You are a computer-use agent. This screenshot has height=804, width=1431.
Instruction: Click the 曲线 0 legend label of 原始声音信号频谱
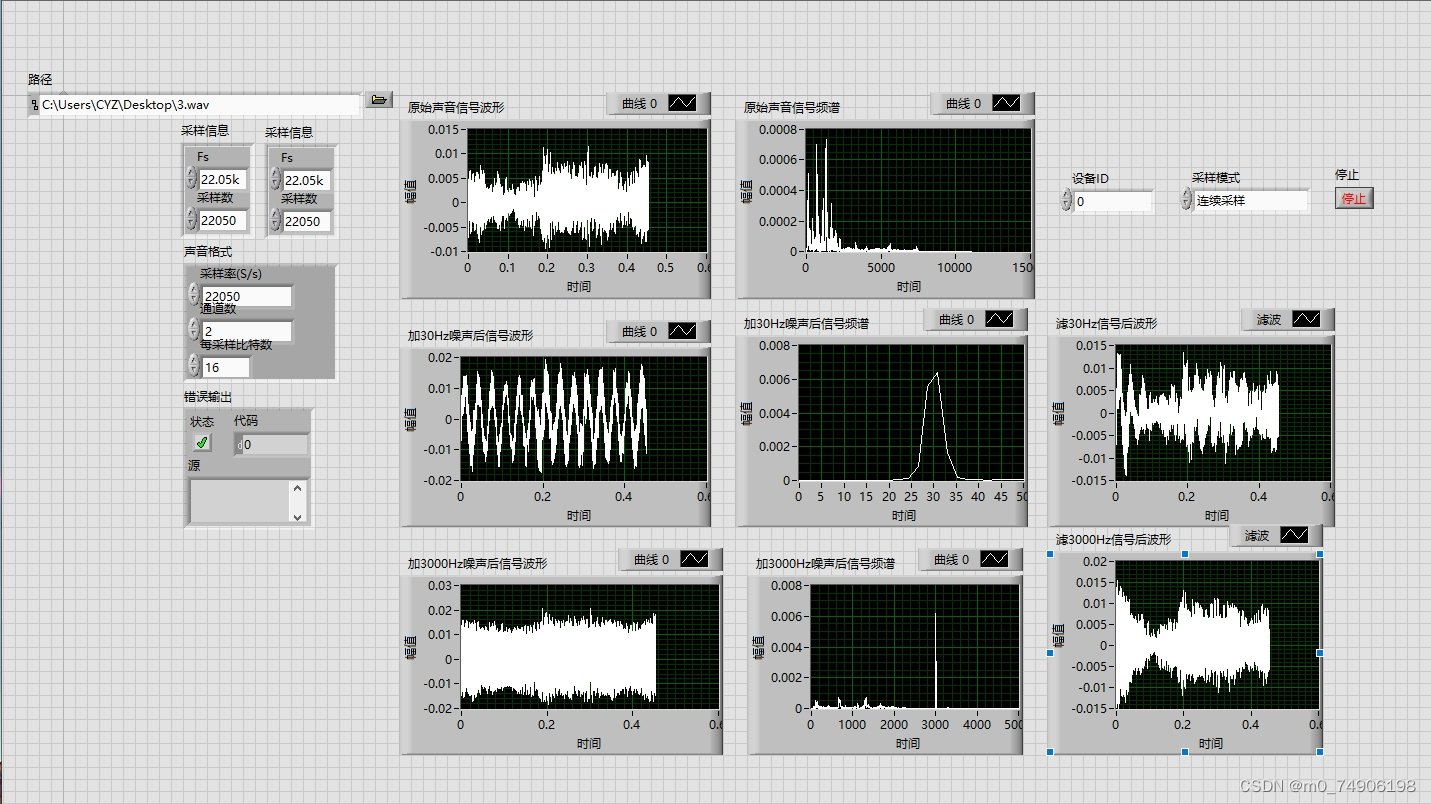(963, 103)
